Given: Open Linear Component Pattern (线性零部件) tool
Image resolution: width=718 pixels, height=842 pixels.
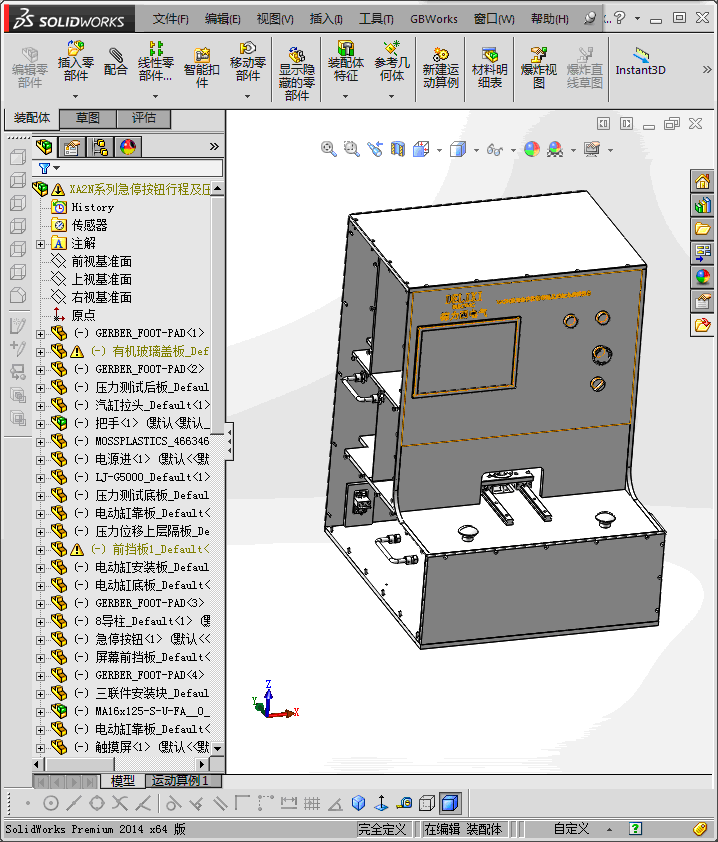Looking at the screenshot, I should pos(155,61).
